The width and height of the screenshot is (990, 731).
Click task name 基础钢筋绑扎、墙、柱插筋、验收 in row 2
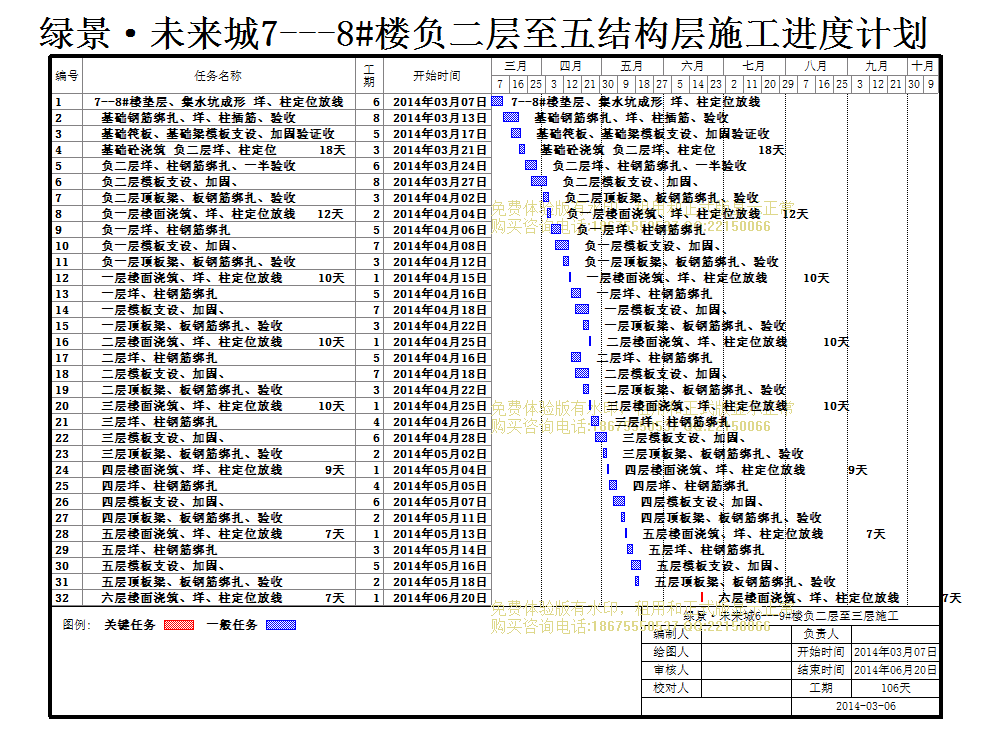coord(198,117)
